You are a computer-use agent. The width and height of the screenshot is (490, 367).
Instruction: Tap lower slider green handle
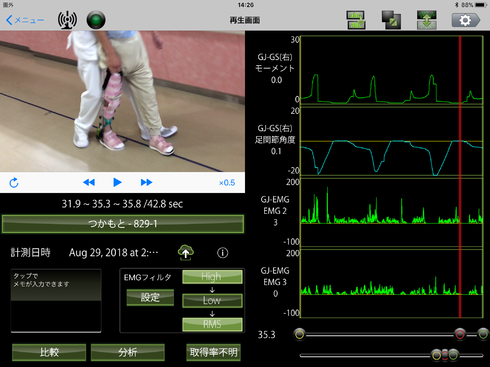[x=453, y=355]
